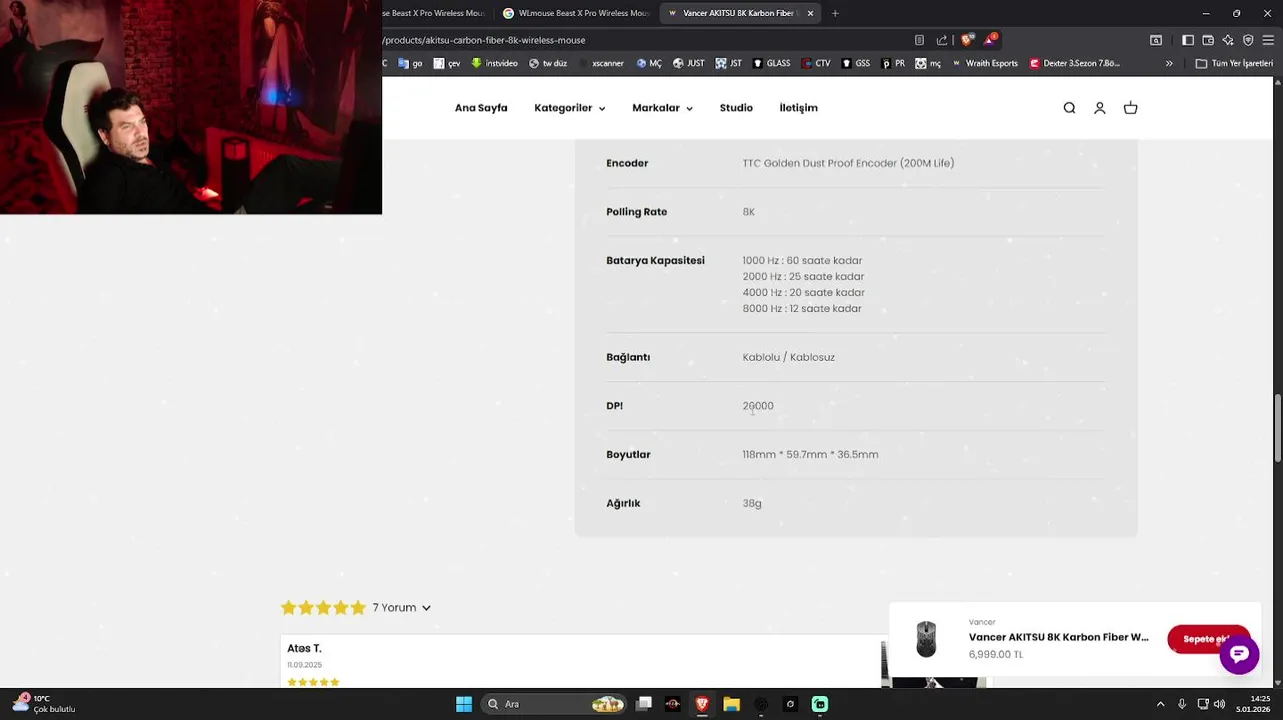Screen dimensions: 1283x720
Task: Open the İletişim contact page
Action: tap(798, 108)
